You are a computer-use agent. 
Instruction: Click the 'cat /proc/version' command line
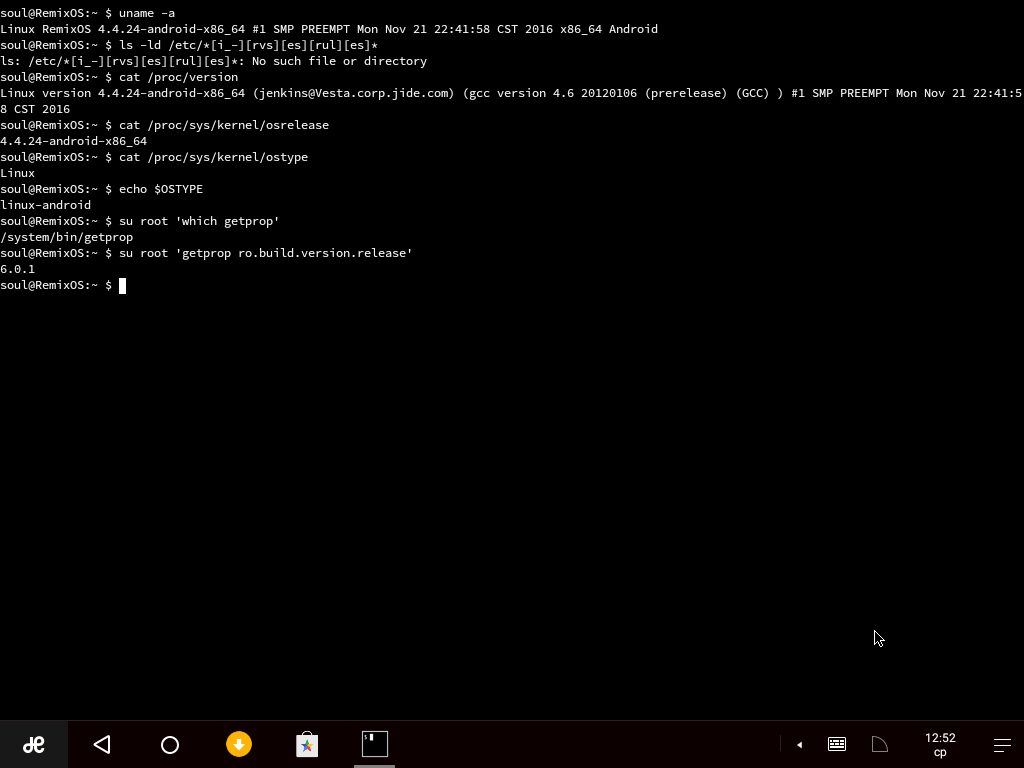pos(119,77)
